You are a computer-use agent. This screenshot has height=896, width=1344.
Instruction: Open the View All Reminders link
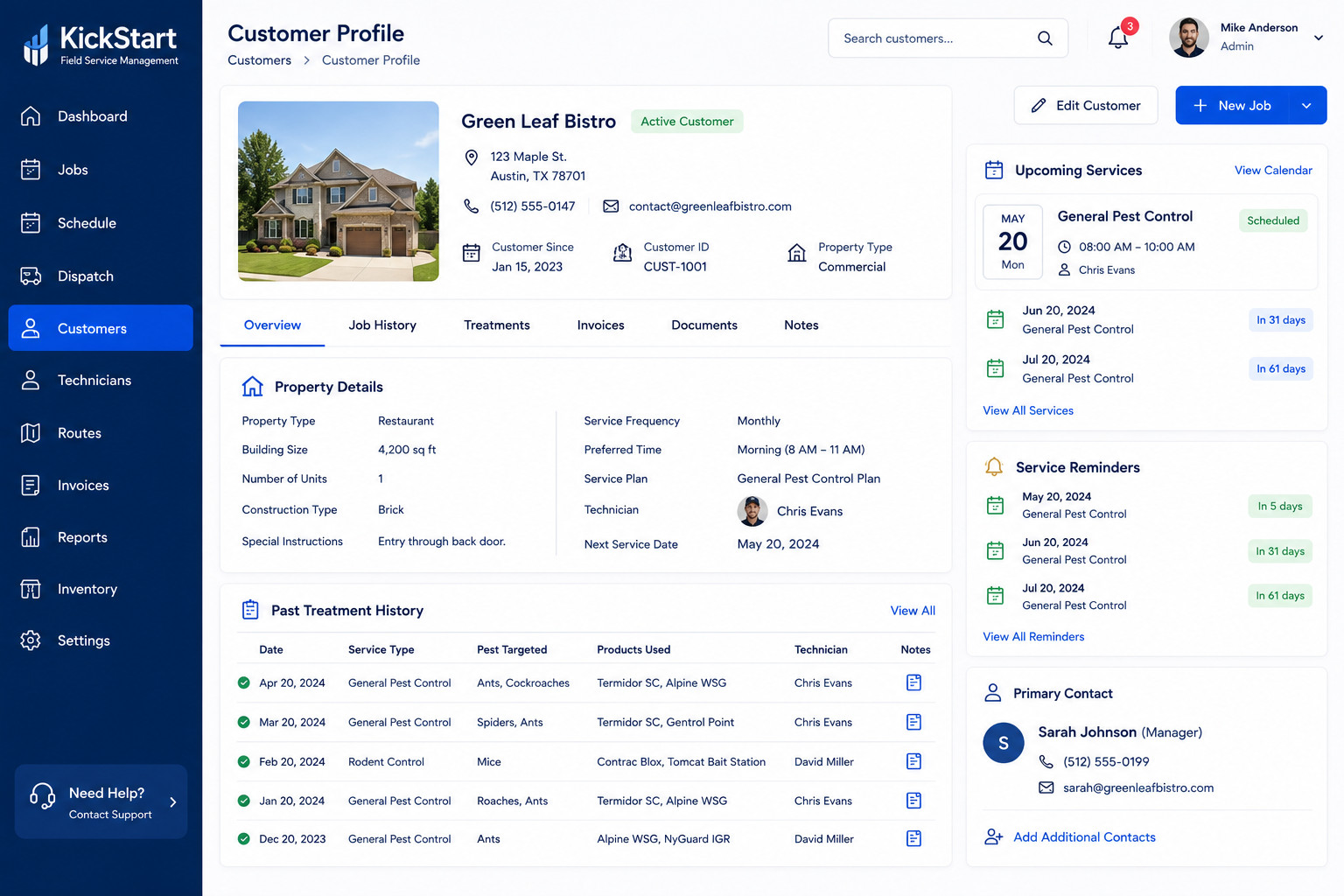pos(1033,637)
